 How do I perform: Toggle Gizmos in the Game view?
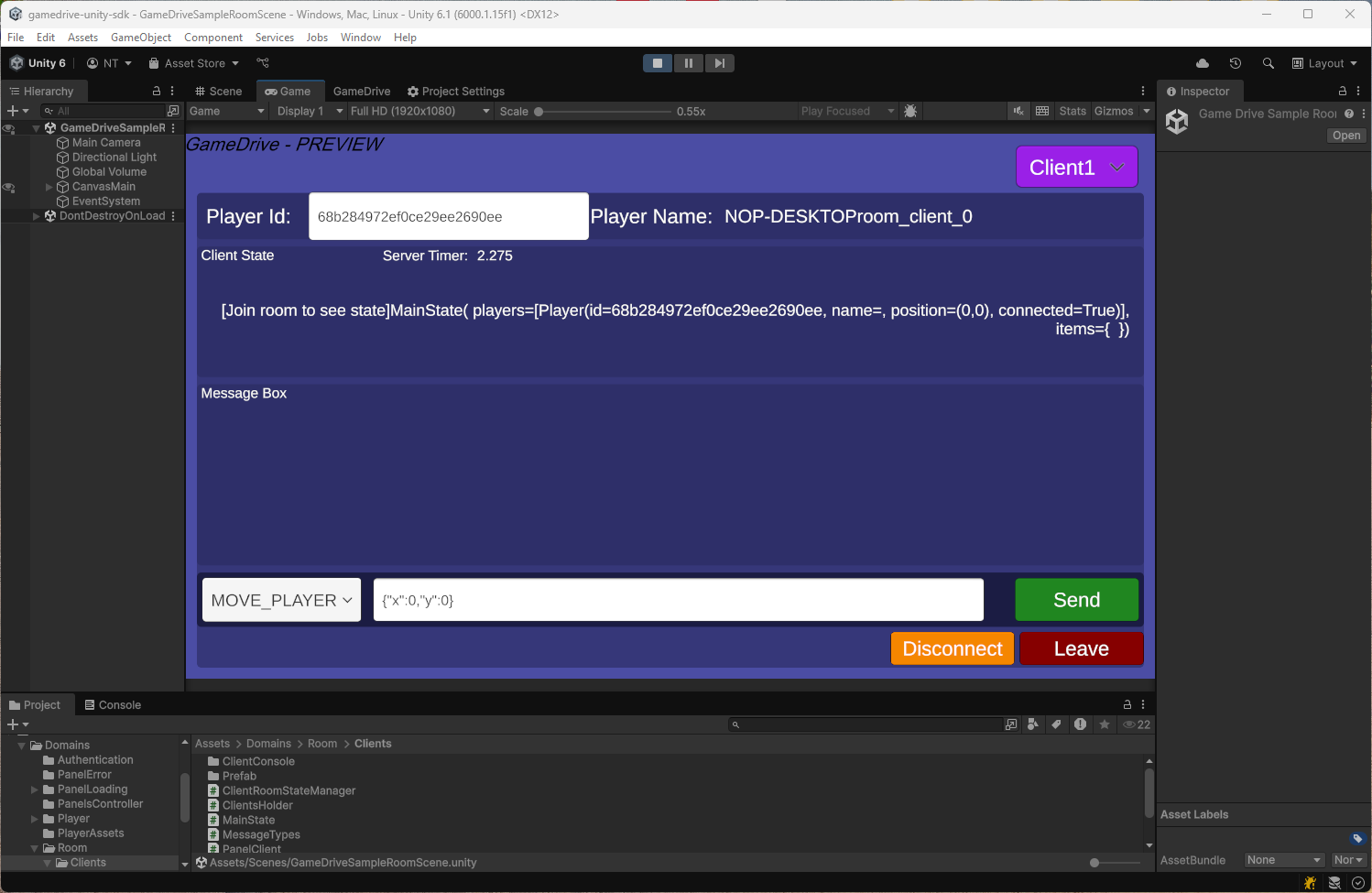point(1114,110)
